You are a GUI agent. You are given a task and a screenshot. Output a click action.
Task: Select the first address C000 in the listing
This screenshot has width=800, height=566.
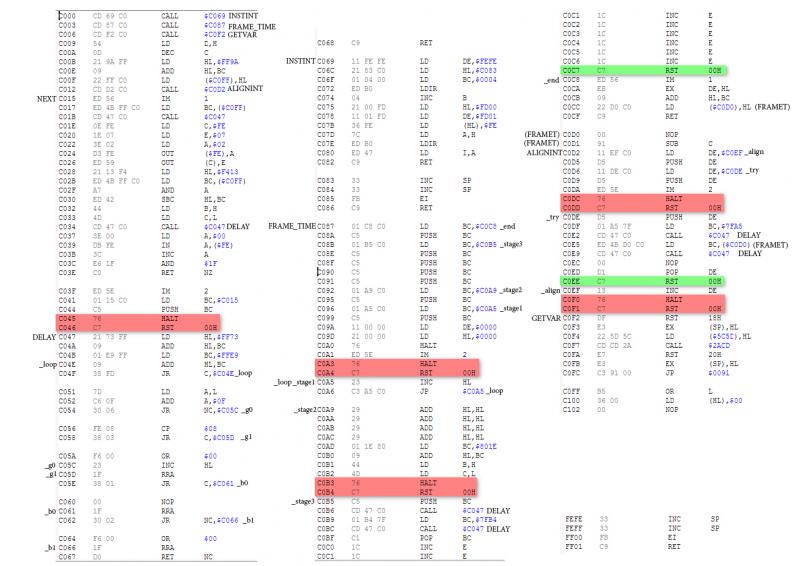[x=67, y=17]
